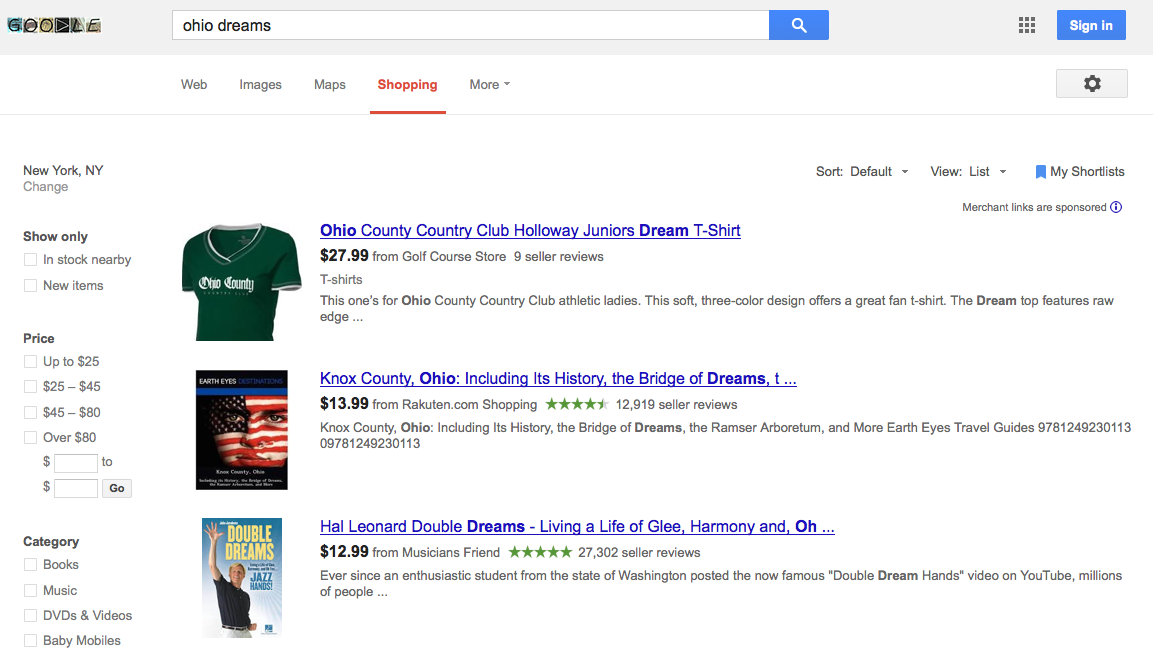Click 27,302 seller reviews text
Viewport: 1153px width, 659px height.
click(639, 552)
